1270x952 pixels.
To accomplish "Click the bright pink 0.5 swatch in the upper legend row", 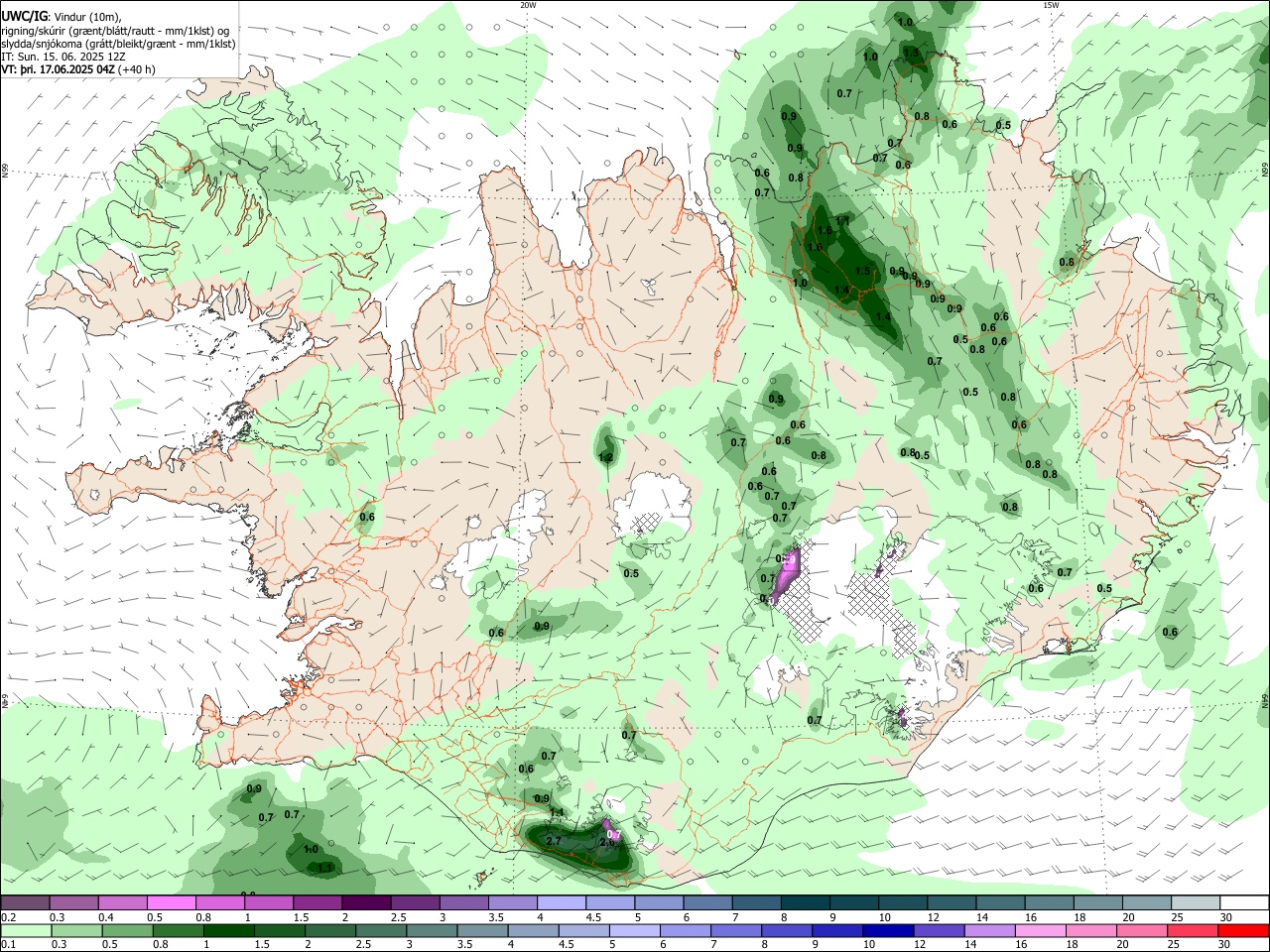I will (171, 903).
